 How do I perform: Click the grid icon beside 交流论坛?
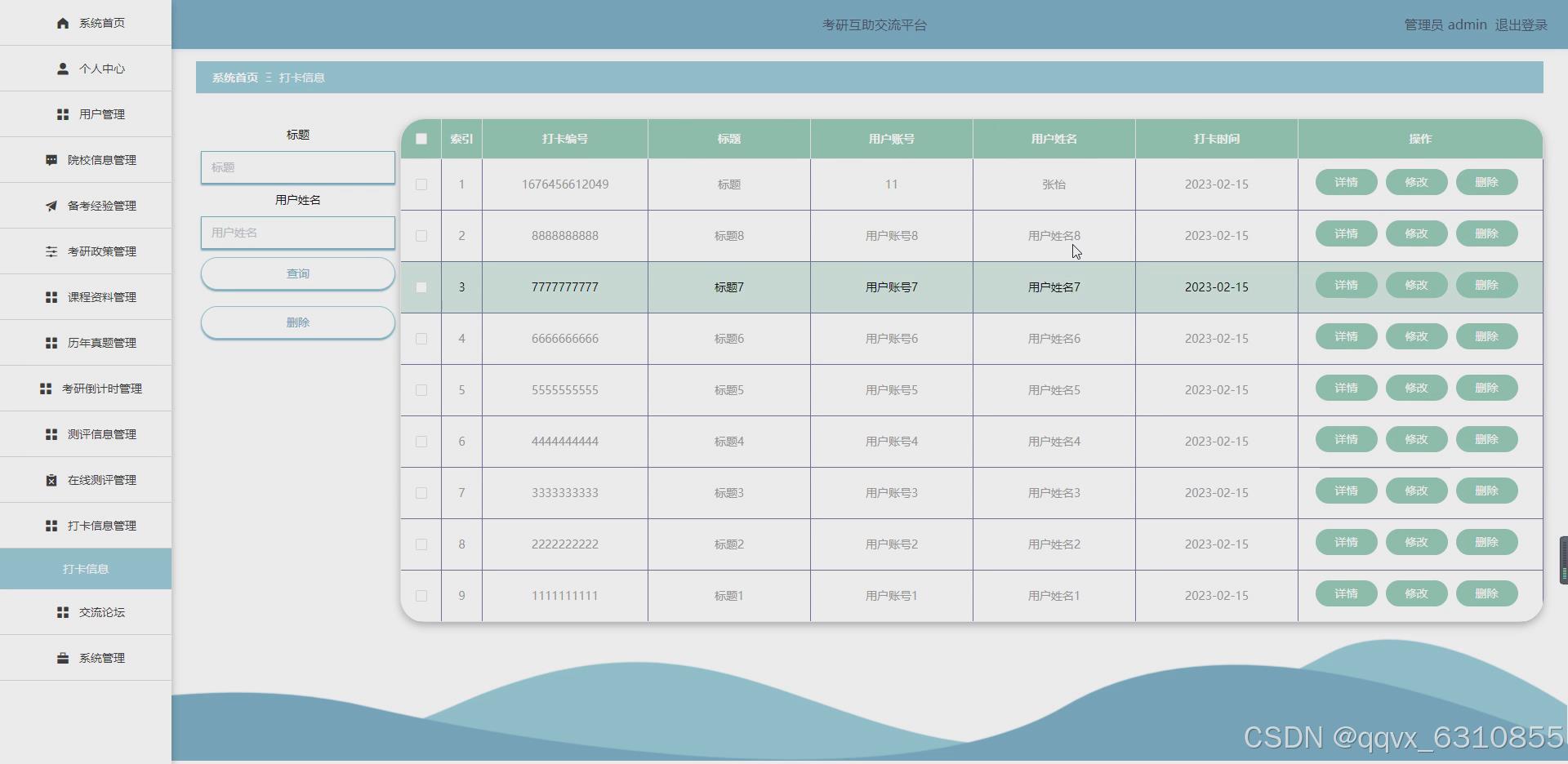(63, 612)
